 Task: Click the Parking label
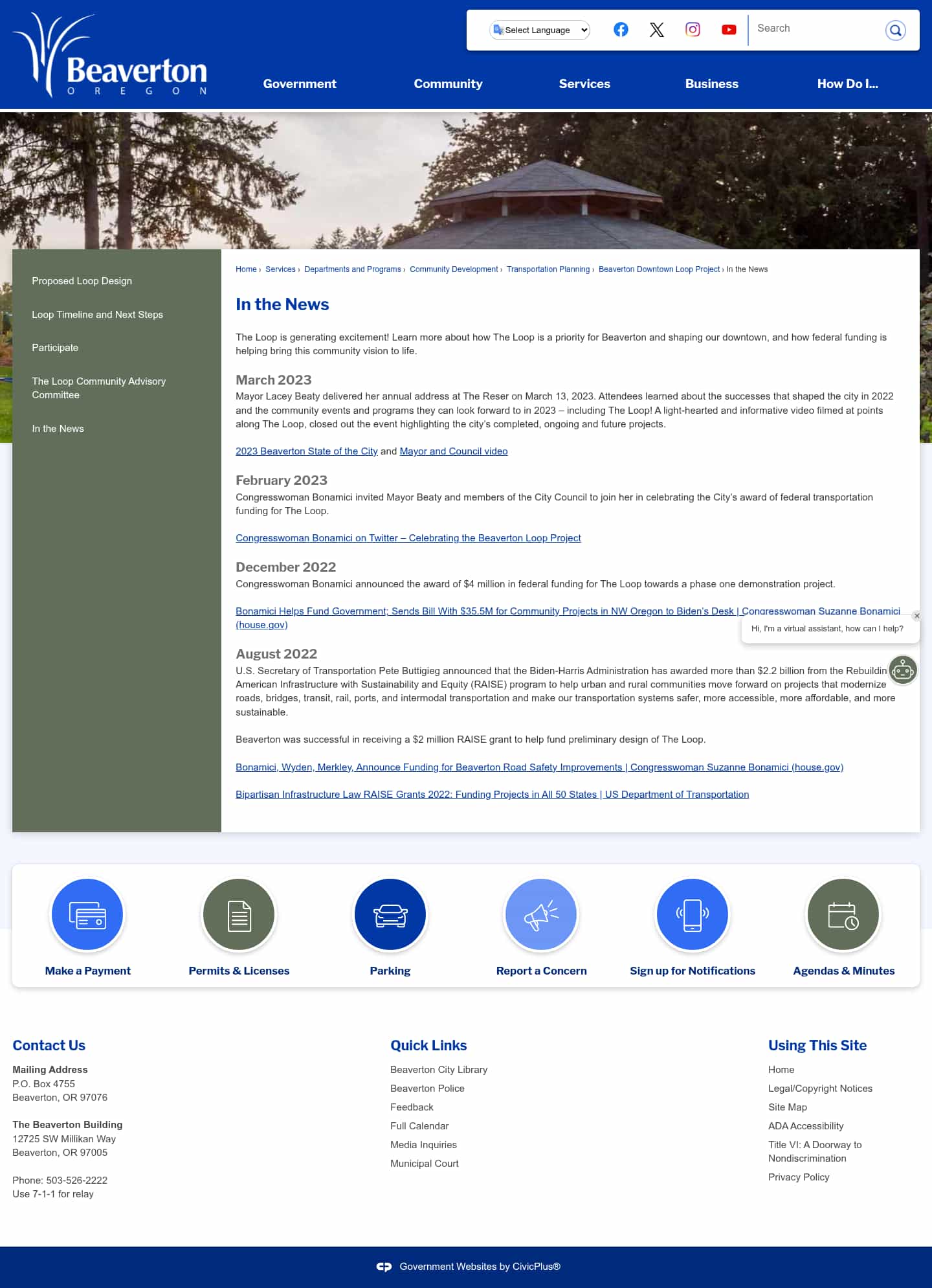pyautogui.click(x=390, y=971)
